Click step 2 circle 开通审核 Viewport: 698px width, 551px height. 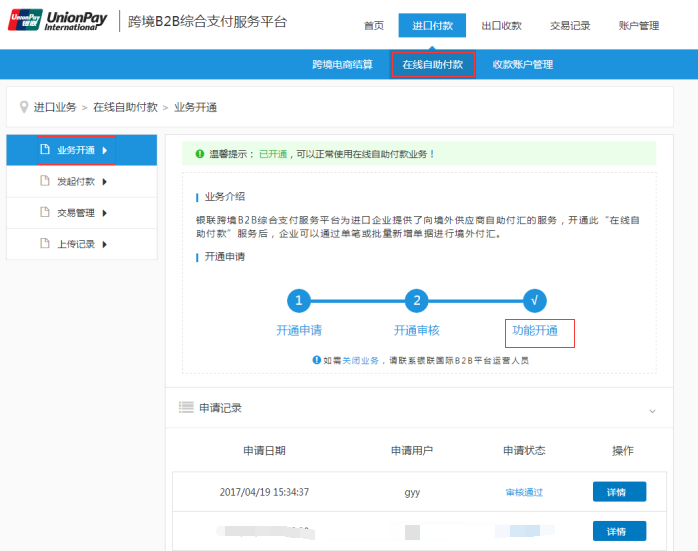[417, 300]
